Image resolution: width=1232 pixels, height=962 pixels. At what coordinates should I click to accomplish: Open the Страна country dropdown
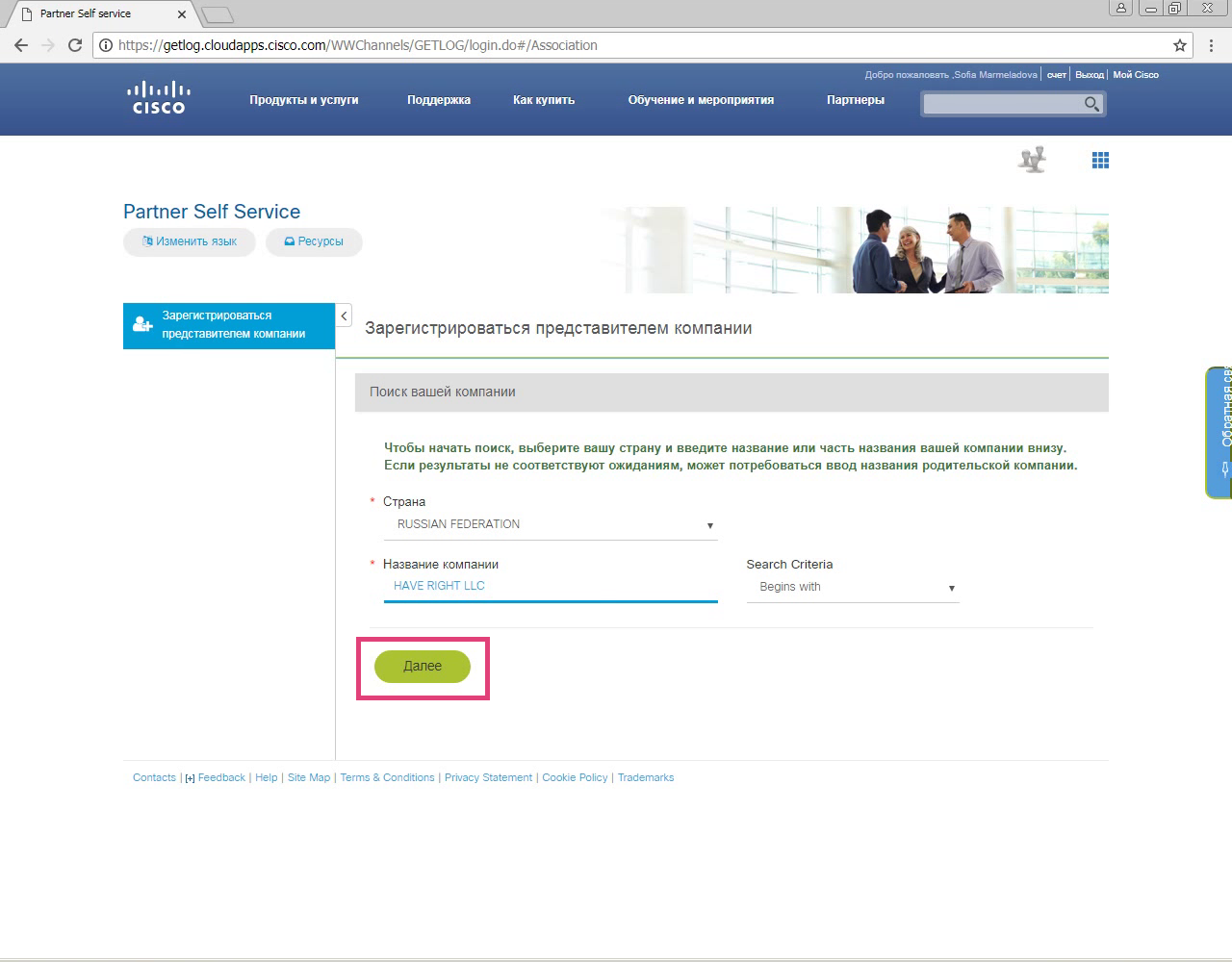click(x=551, y=525)
